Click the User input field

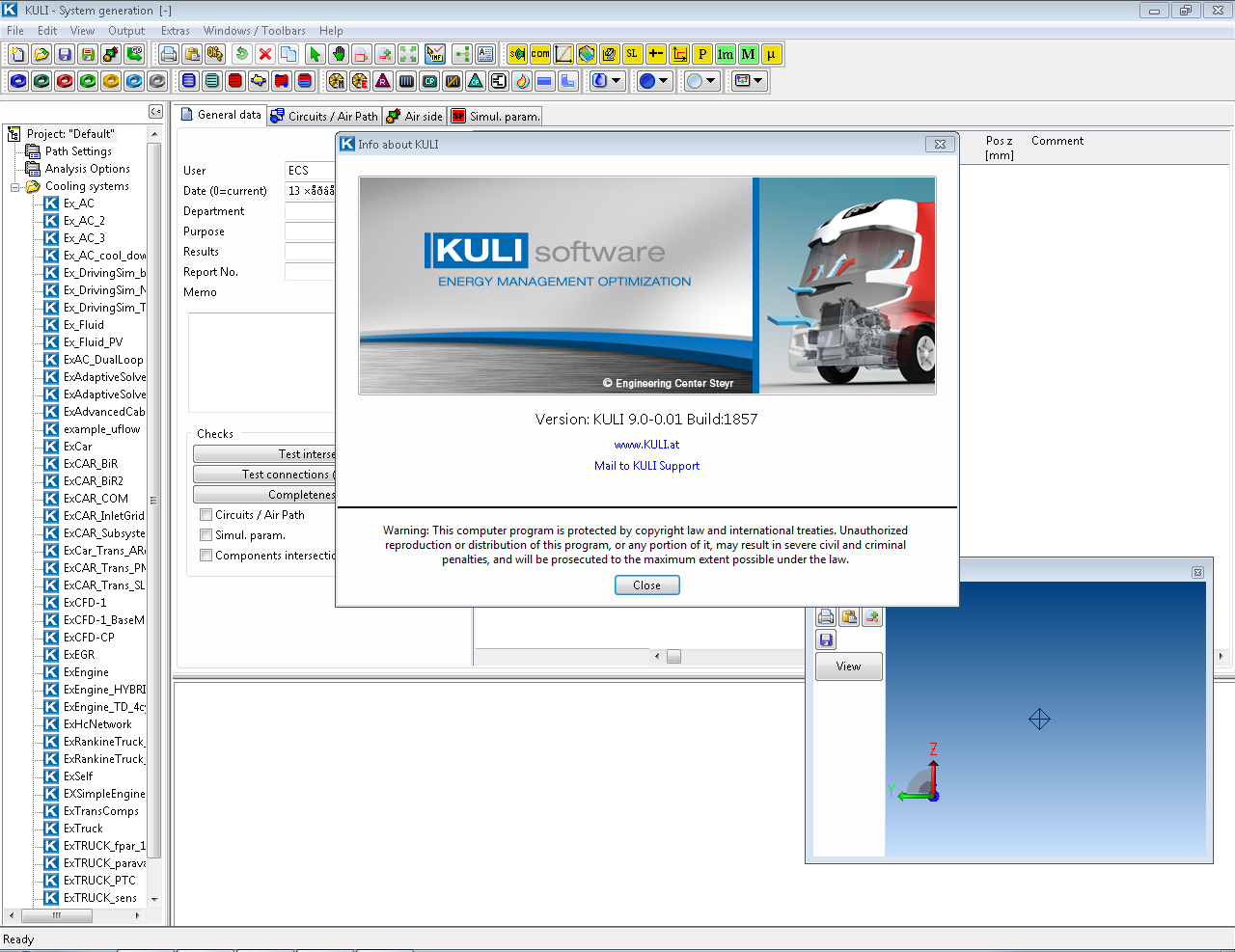pos(310,171)
